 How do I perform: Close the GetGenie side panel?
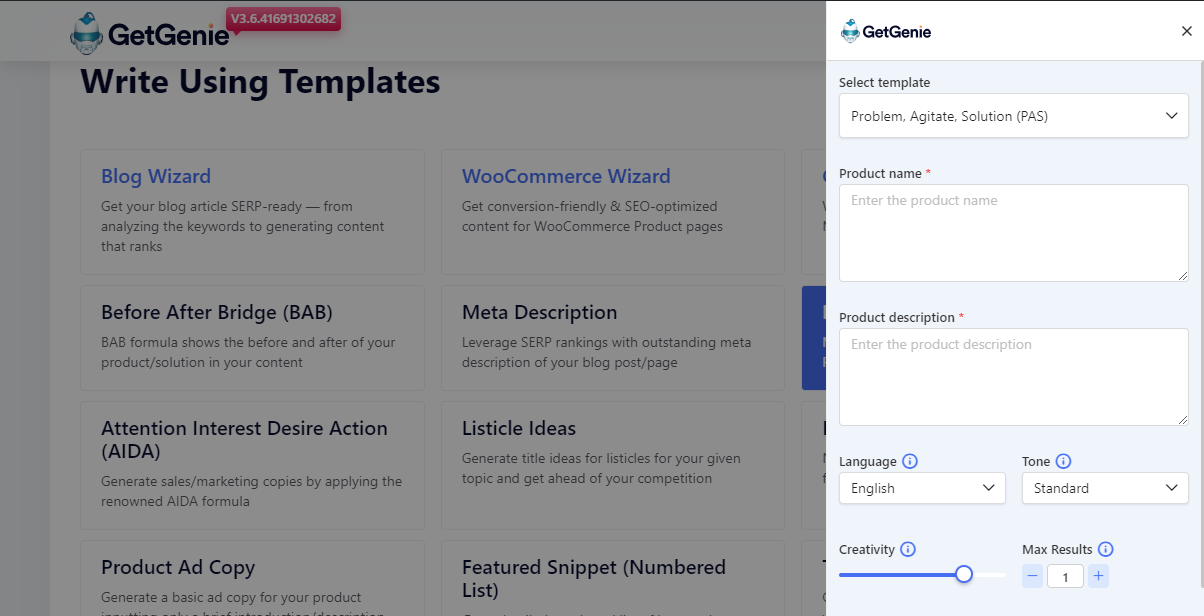pos(1187,31)
